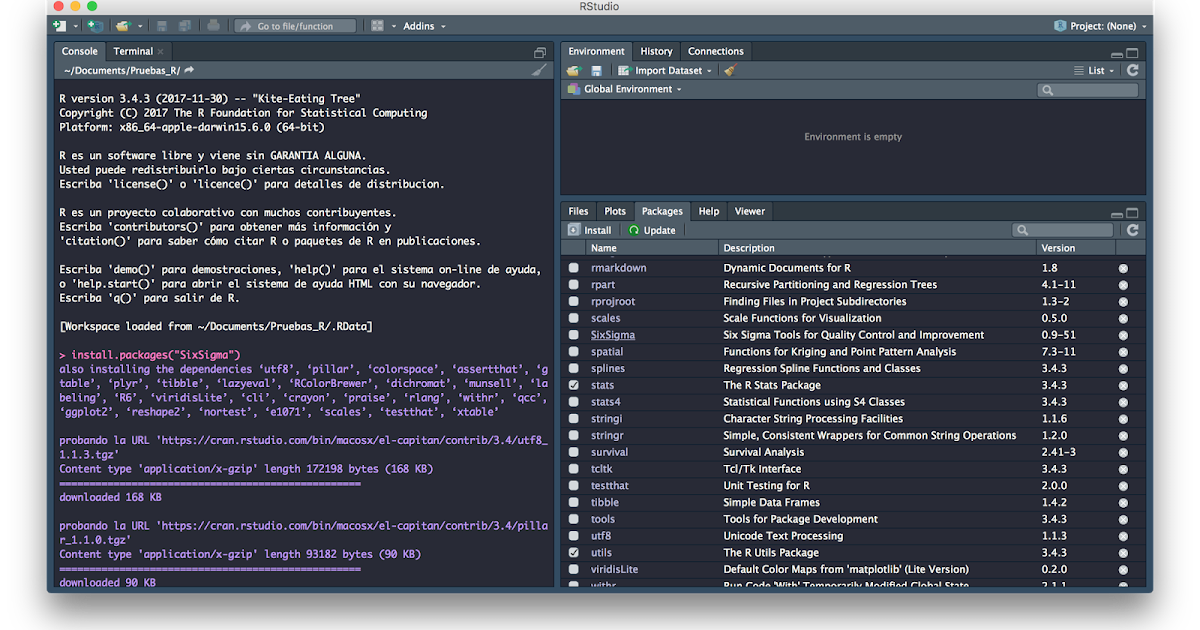The height and width of the screenshot is (630, 1200).
Task: Open the workspace panes layout icon
Action: 377,26
